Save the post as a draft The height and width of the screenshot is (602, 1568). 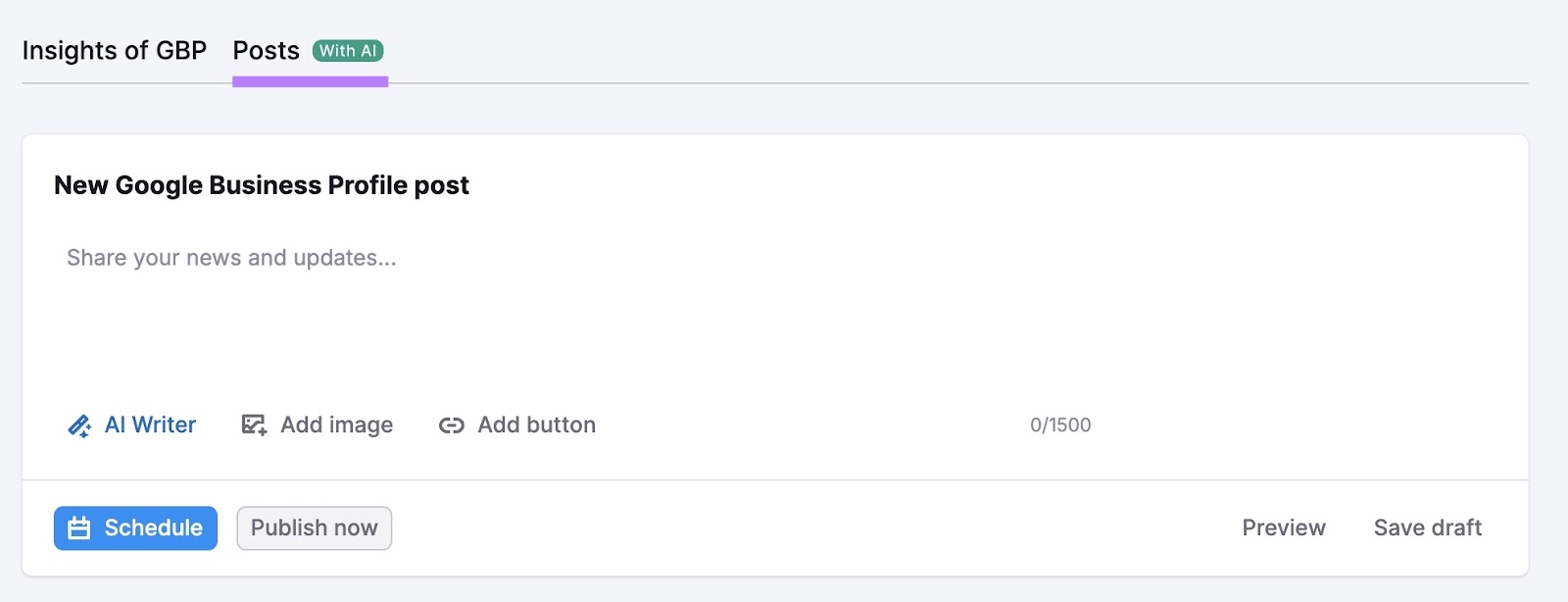1428,527
